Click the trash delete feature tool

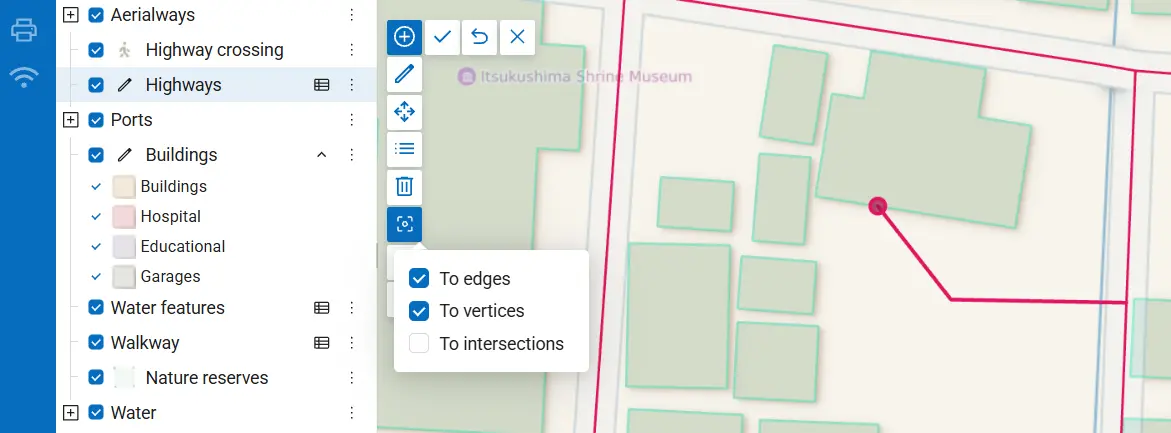tap(404, 186)
